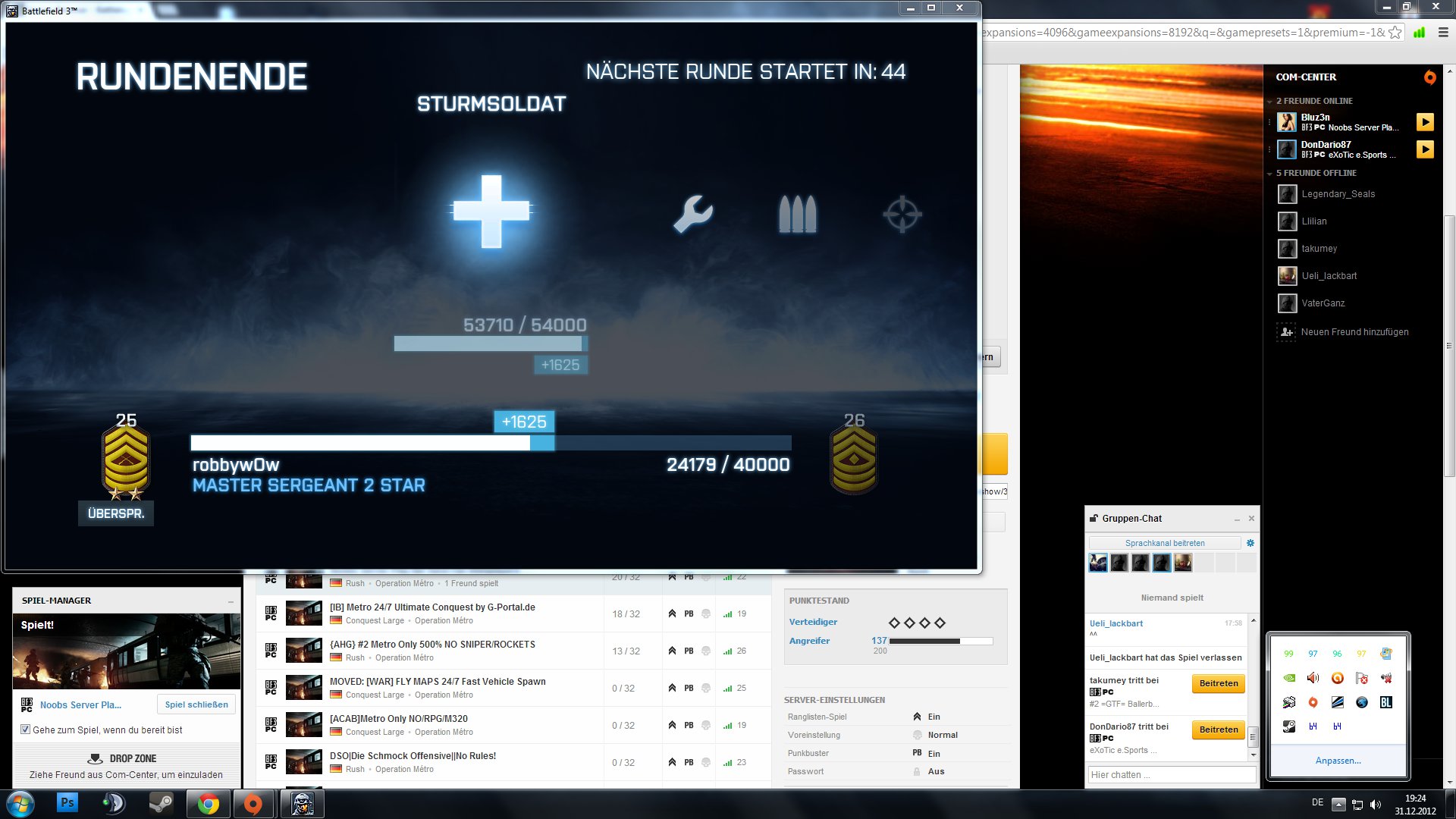Toggle 'Gehe zum Spiel' checkbox

(x=26, y=730)
